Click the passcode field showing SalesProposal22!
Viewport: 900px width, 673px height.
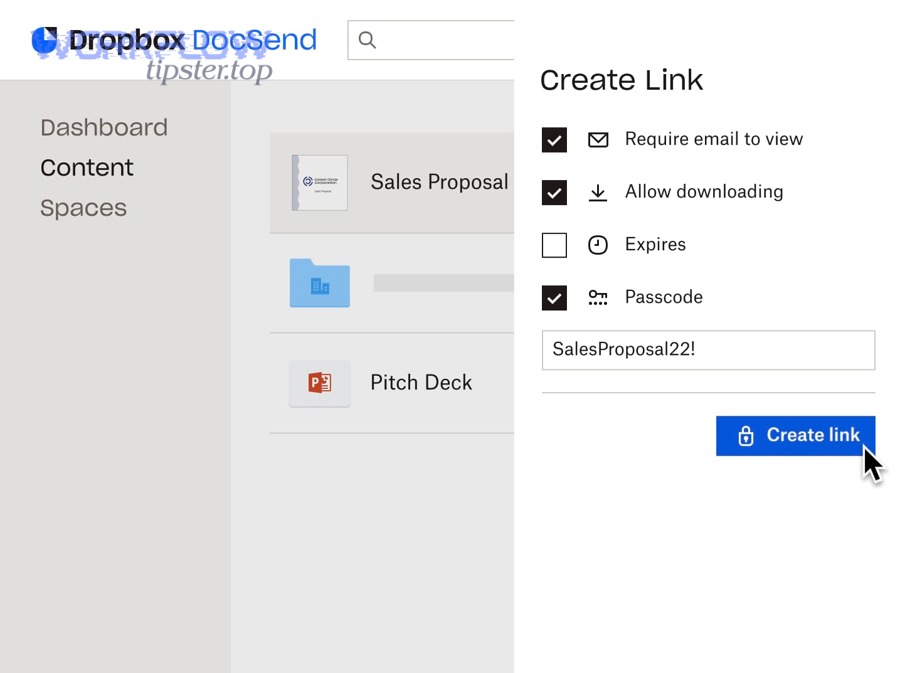tap(708, 350)
